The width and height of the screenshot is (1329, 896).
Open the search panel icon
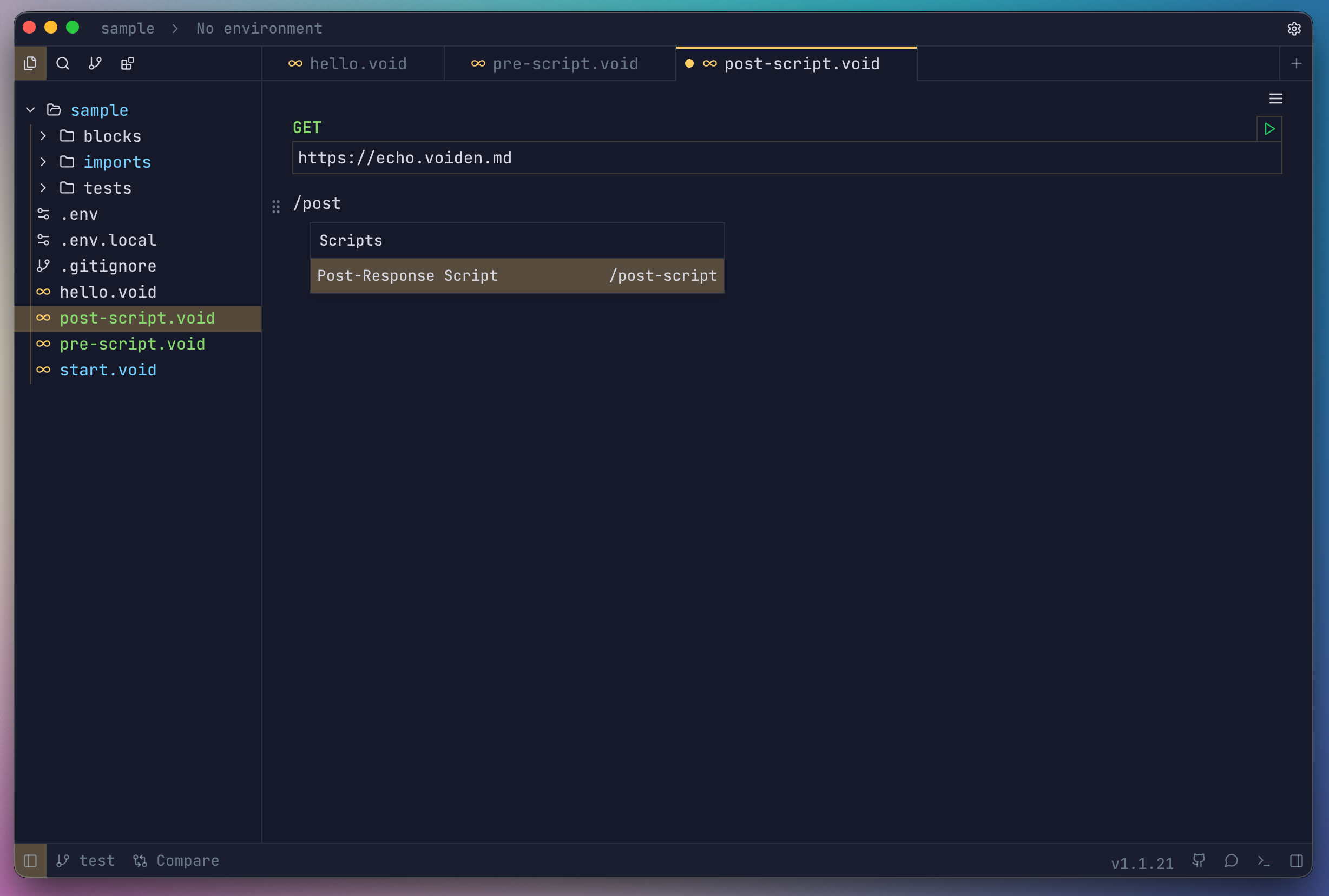click(x=63, y=63)
